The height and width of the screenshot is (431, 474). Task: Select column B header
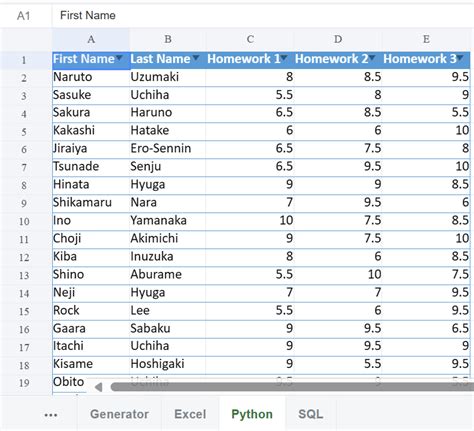point(168,39)
